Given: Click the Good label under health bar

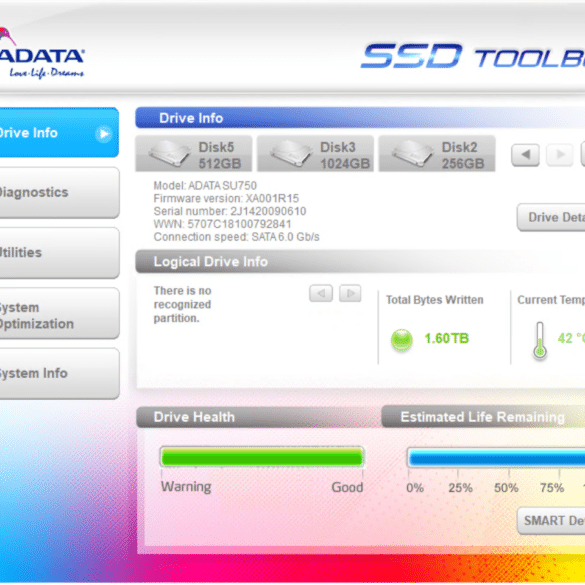Looking at the screenshot, I should [347, 487].
